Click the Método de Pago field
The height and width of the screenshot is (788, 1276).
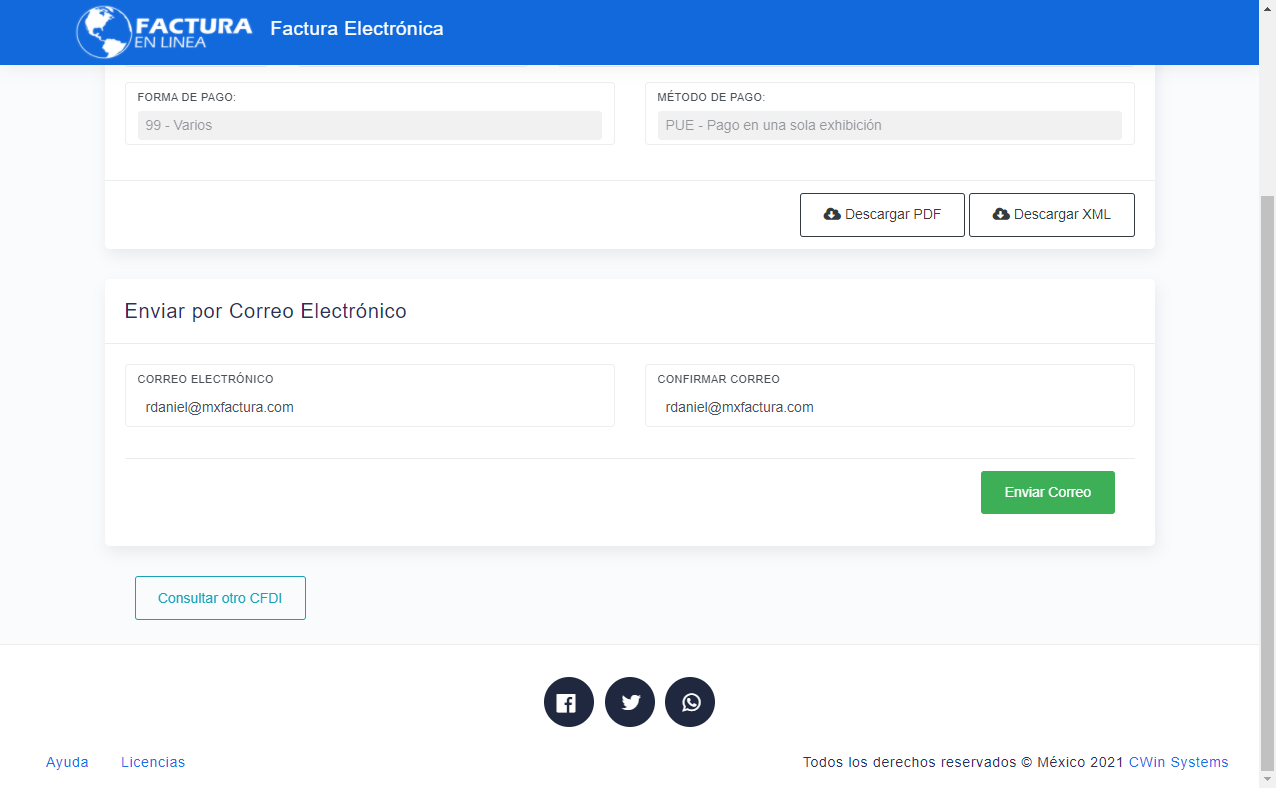pyautogui.click(x=889, y=125)
